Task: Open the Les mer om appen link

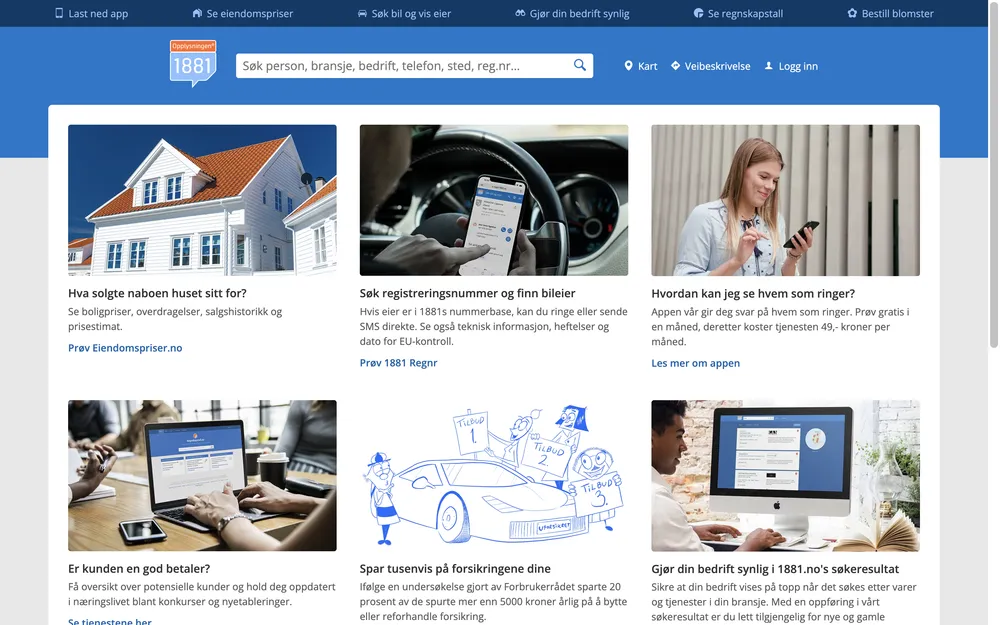Action: (x=695, y=363)
